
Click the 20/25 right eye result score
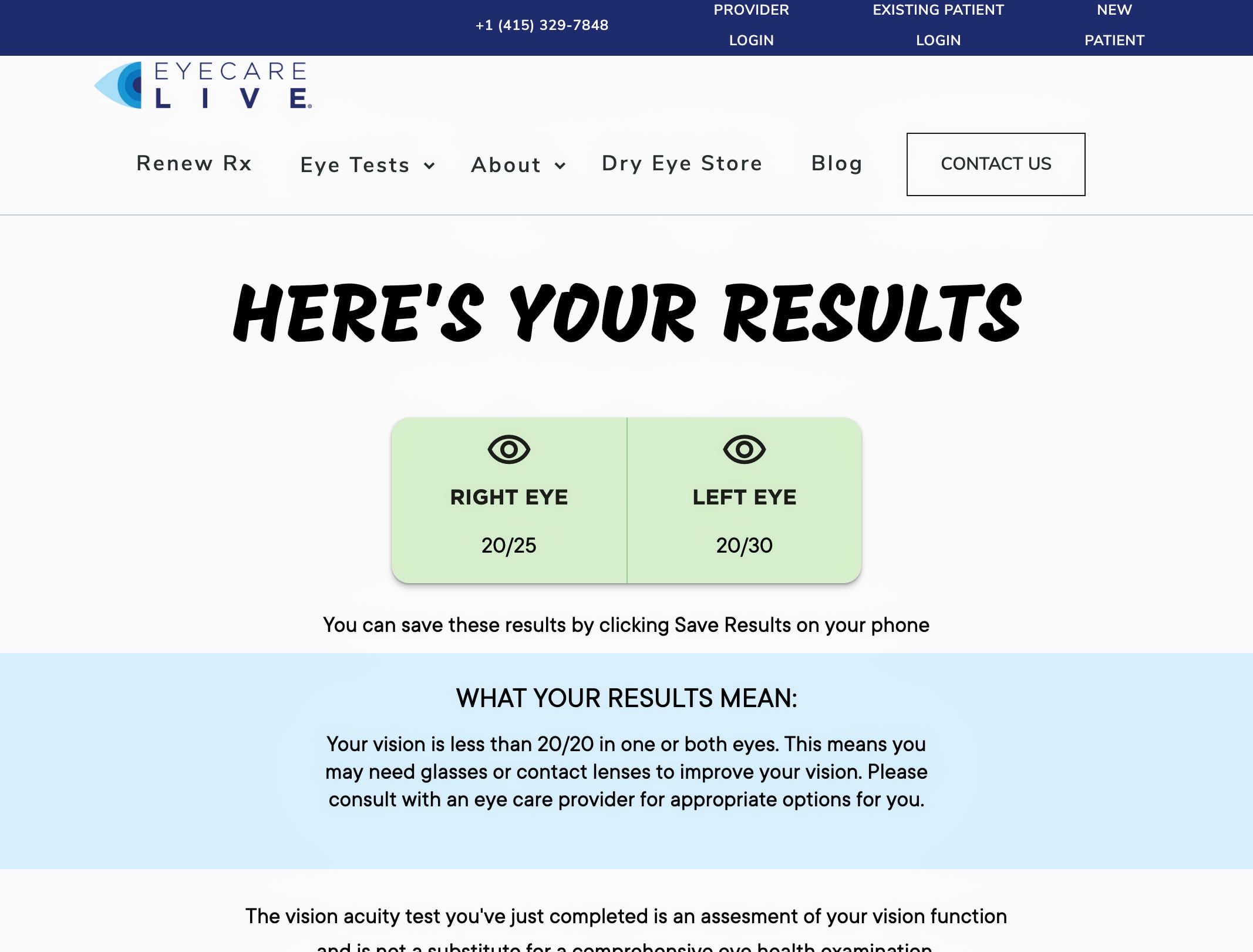click(x=508, y=545)
